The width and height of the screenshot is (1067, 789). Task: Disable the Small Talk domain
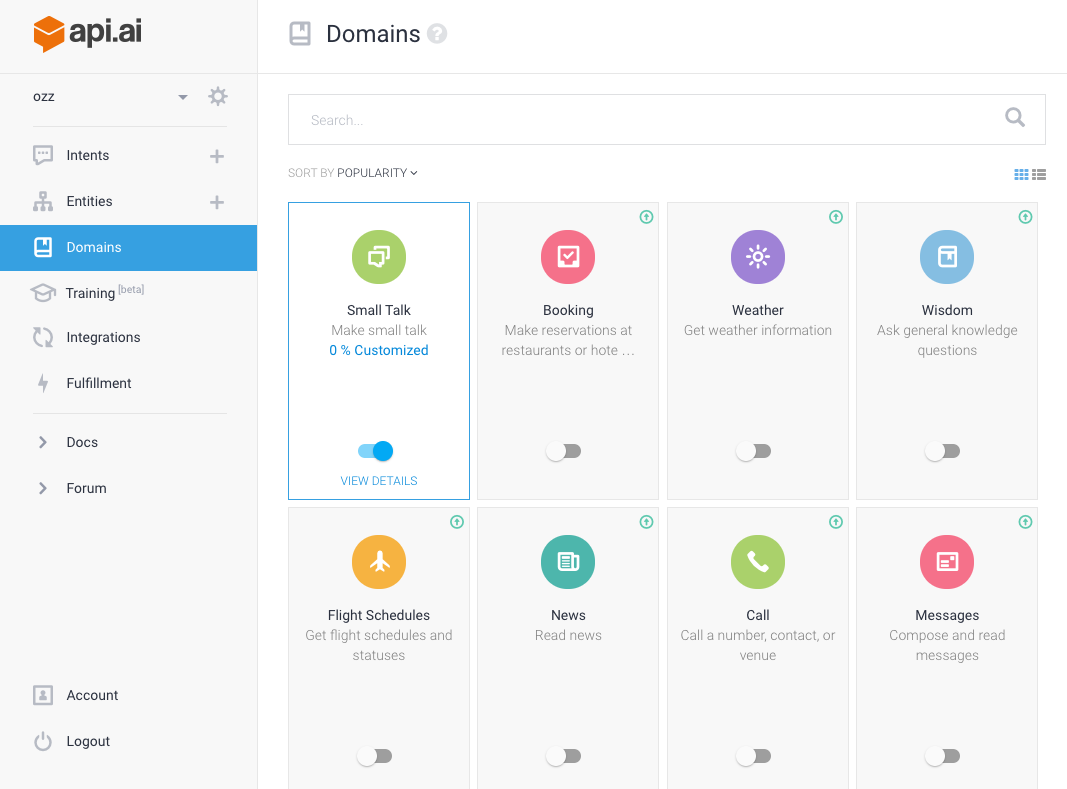(x=375, y=451)
